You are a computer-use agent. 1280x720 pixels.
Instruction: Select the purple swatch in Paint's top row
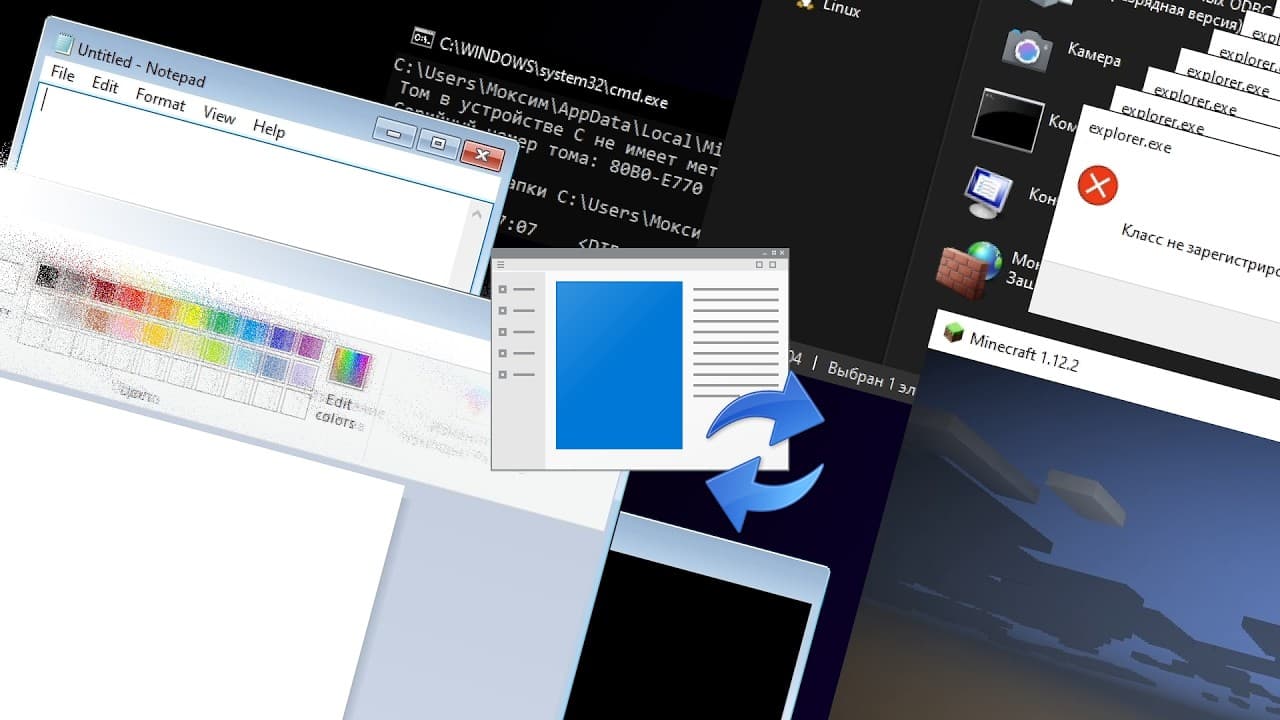[x=310, y=346]
